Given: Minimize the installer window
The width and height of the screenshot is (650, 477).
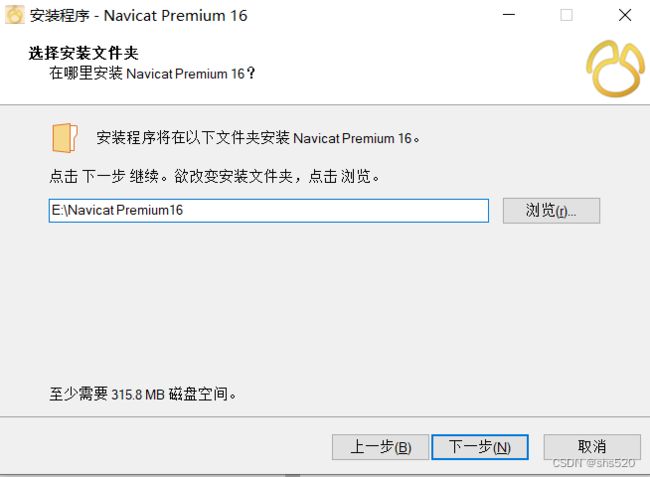Looking at the screenshot, I should coord(509,15).
